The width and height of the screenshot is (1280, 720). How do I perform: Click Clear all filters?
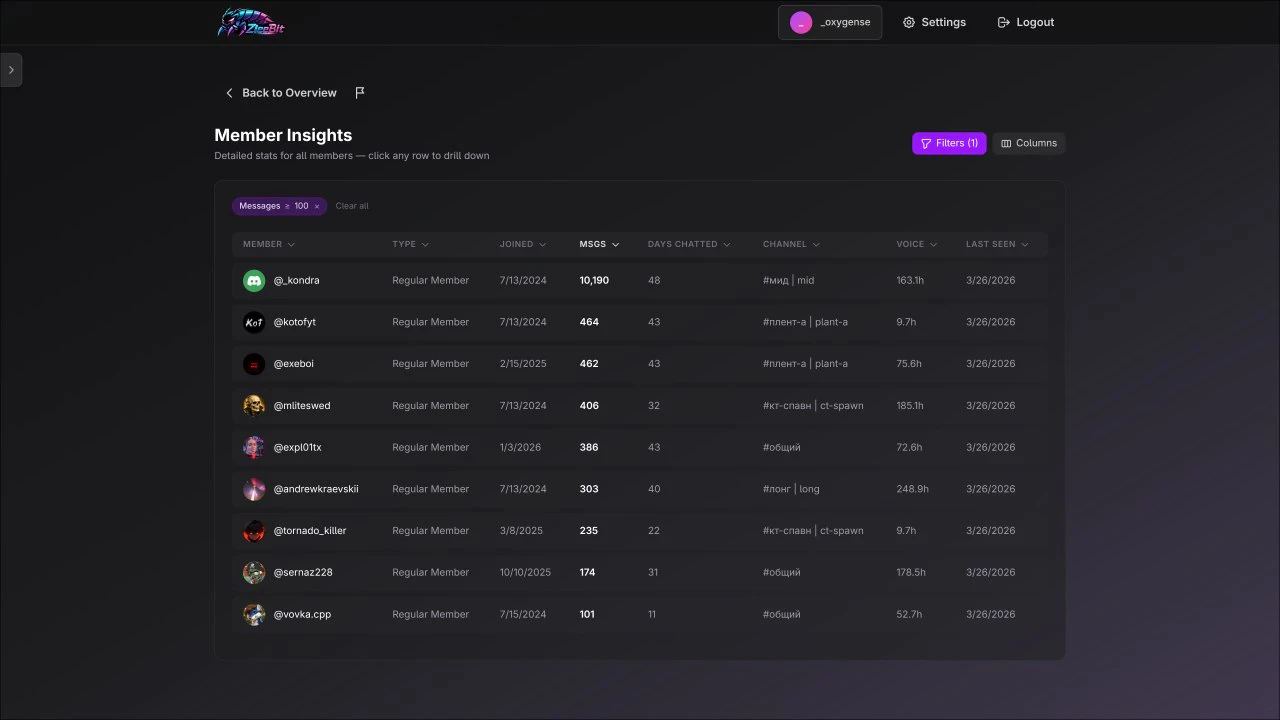[x=352, y=206]
